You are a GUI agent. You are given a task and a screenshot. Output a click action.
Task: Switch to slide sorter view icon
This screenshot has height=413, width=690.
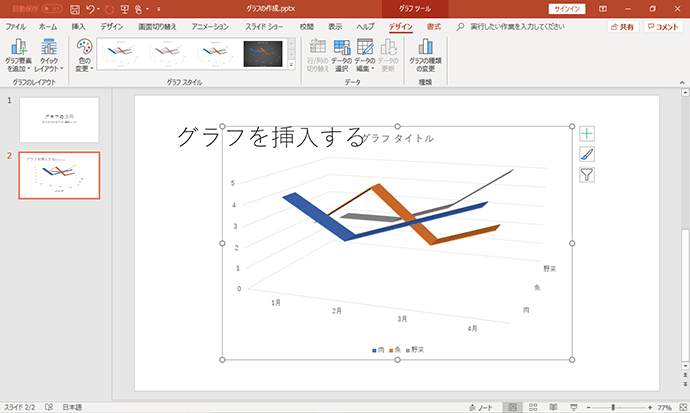tap(533, 407)
